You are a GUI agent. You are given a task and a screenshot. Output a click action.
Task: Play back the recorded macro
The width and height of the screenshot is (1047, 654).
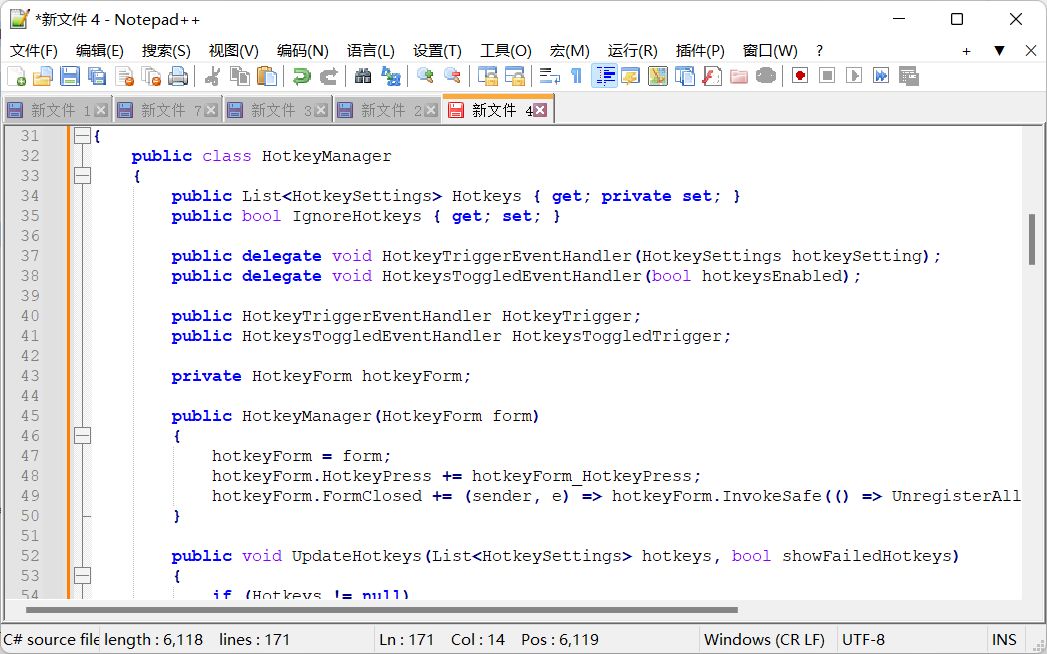coord(854,76)
